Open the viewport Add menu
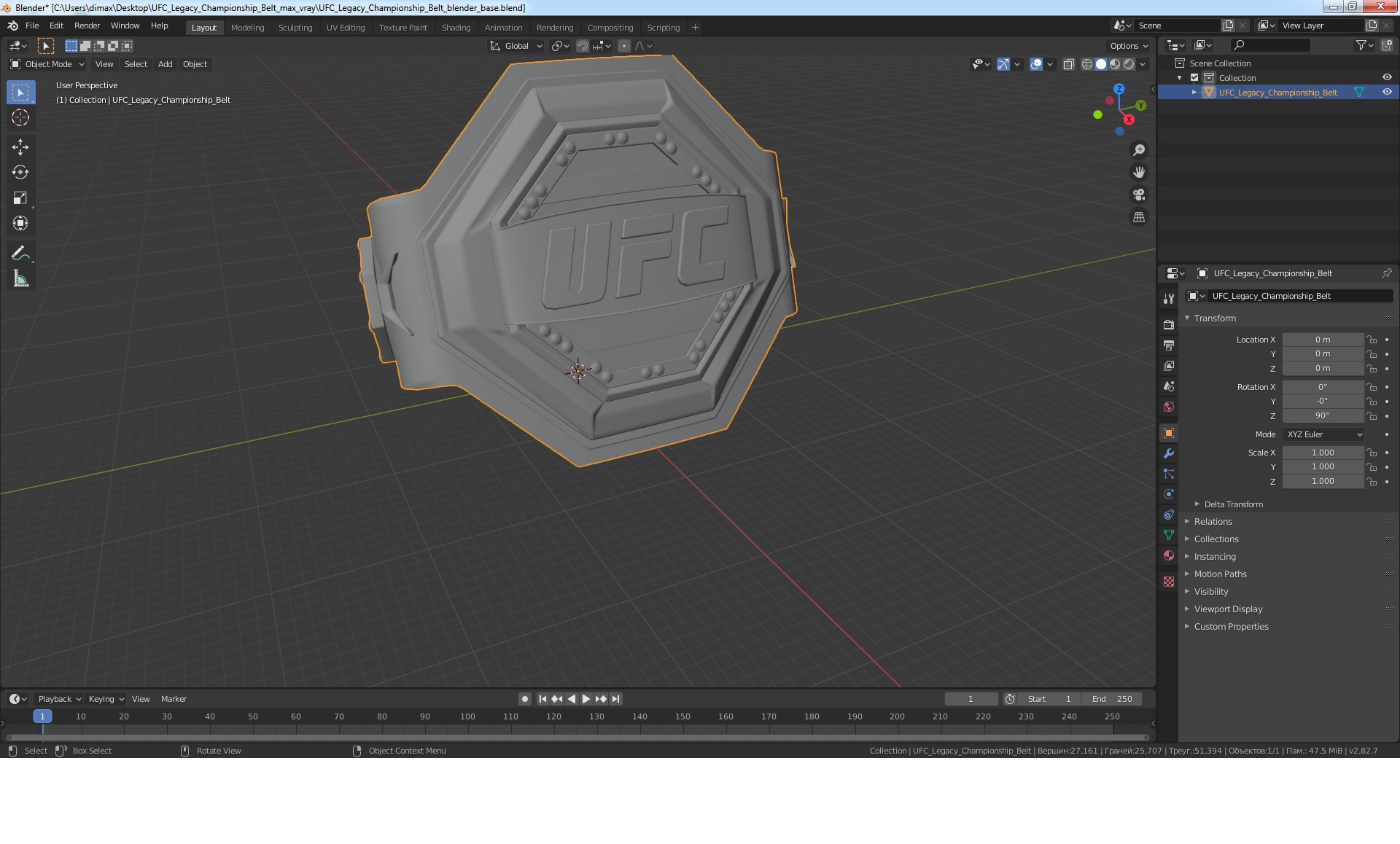Viewport: 1400px width, 844px height. click(166, 64)
